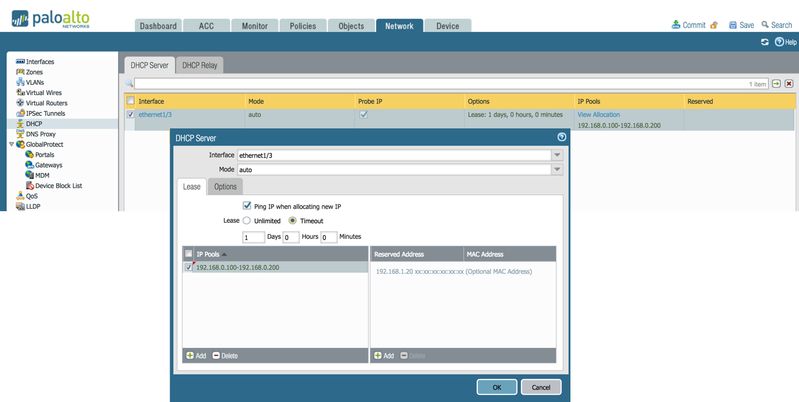Confirm the dialog with OK
Image resolution: width=799 pixels, height=402 pixels.
(x=497, y=387)
